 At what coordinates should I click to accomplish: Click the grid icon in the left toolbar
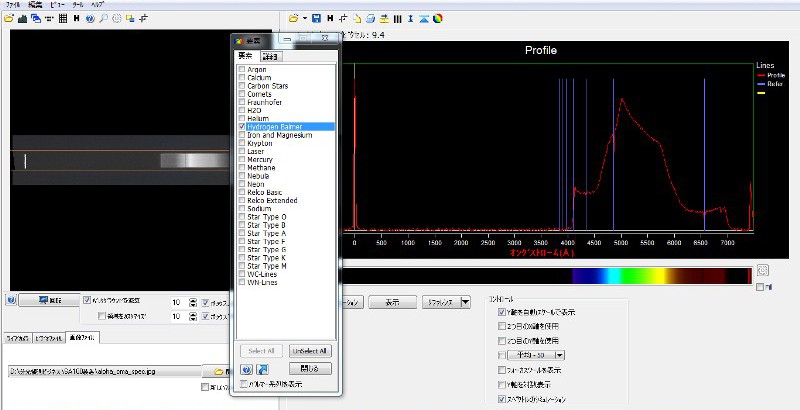64,18
